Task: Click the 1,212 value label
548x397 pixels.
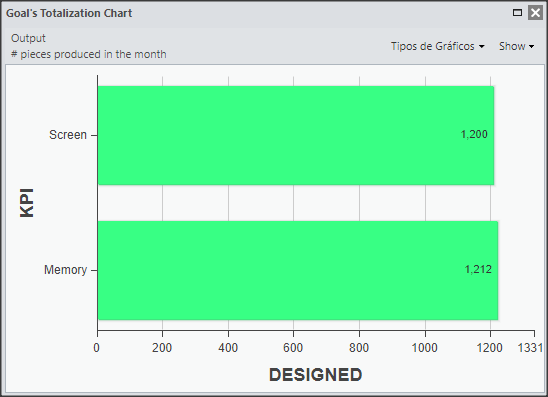Action: coord(478,269)
